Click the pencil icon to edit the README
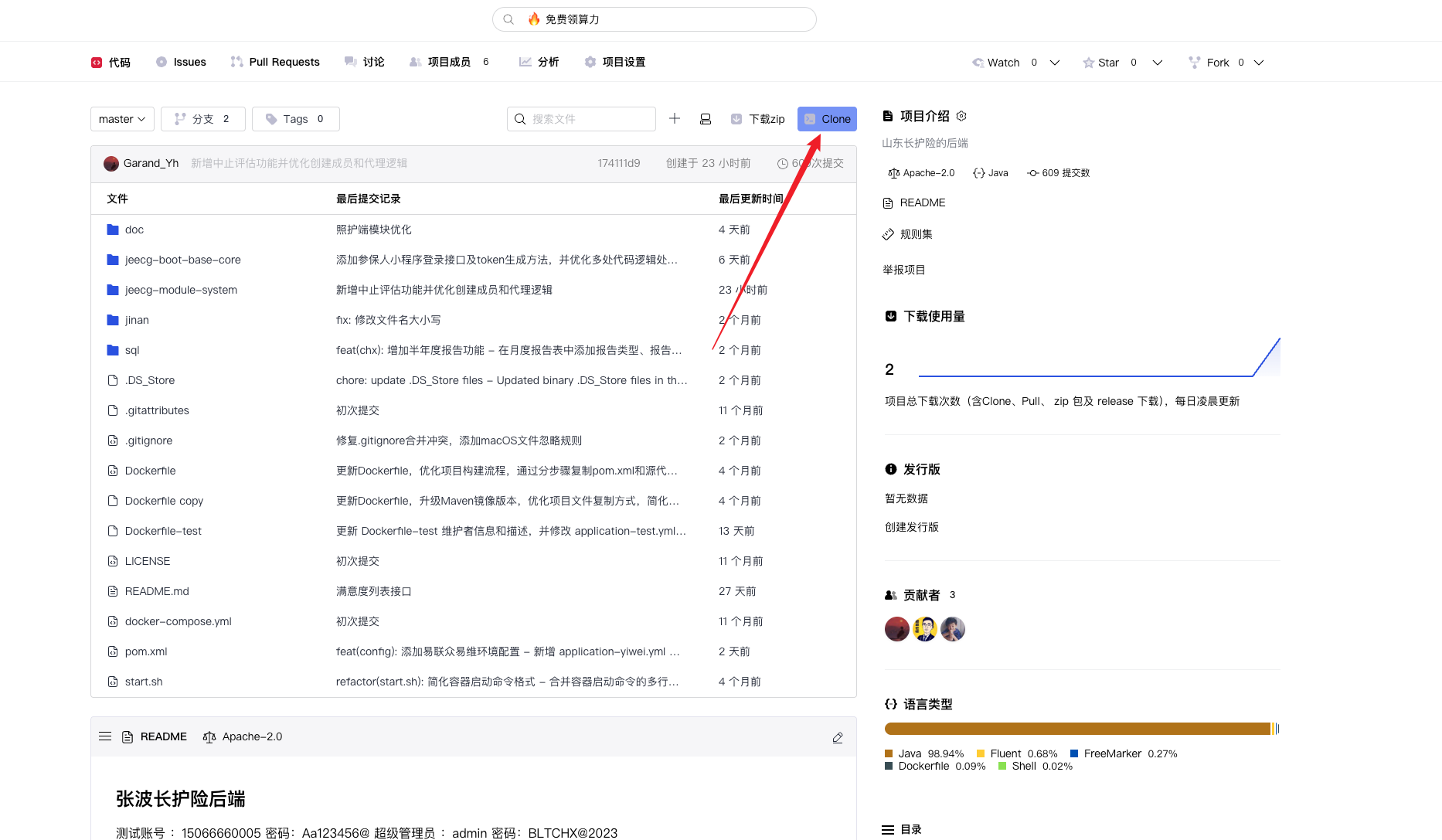1442x840 pixels. point(838,738)
